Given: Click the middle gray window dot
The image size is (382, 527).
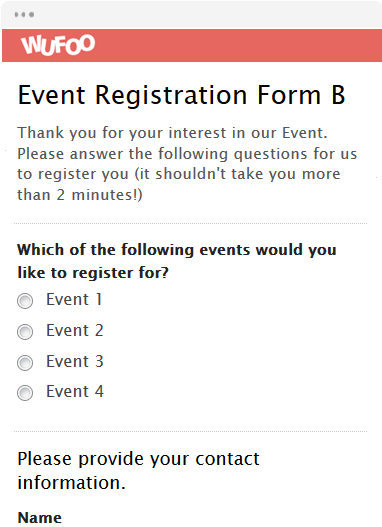Looking at the screenshot, I should coord(24,14).
